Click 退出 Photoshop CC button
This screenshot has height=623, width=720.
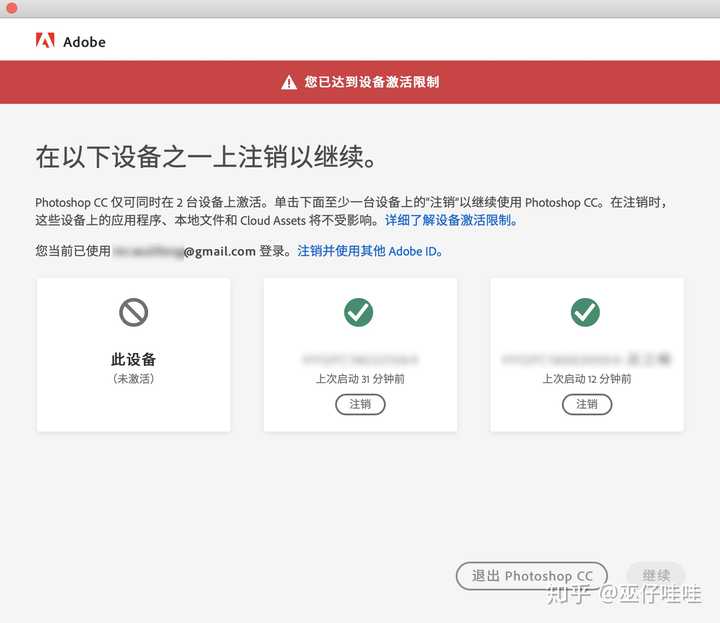click(532, 576)
